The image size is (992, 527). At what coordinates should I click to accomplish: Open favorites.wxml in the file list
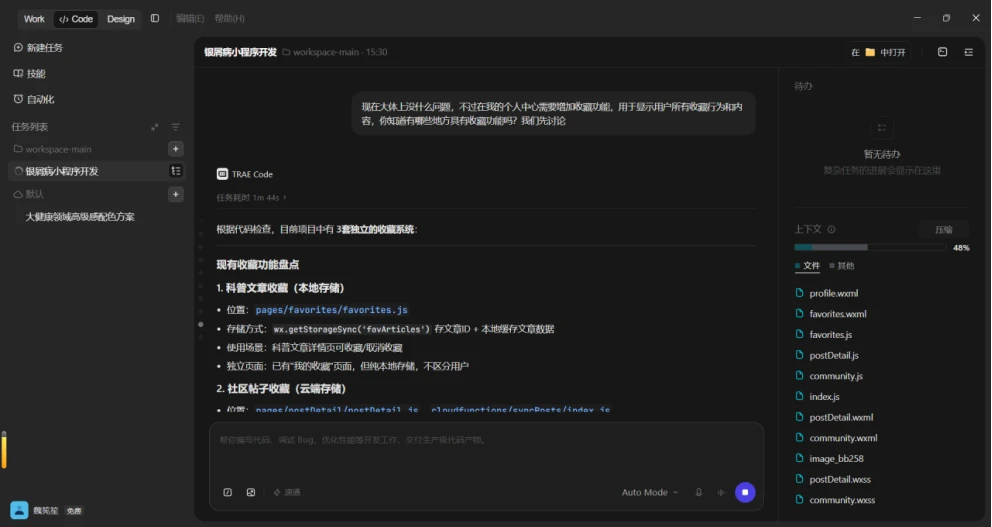coord(838,314)
